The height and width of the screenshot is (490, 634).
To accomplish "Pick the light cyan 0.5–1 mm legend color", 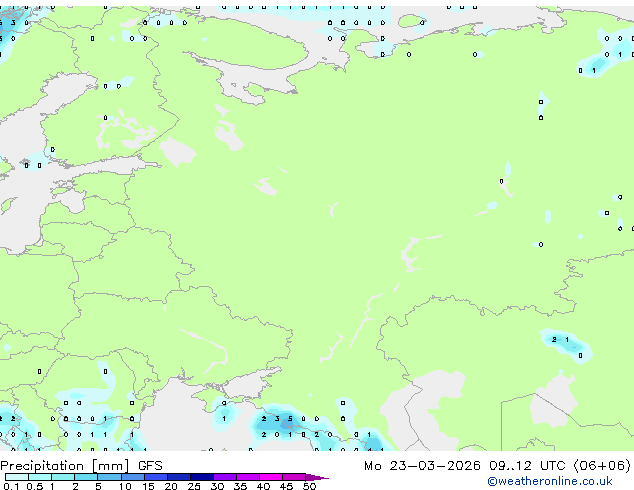I will [40, 477].
